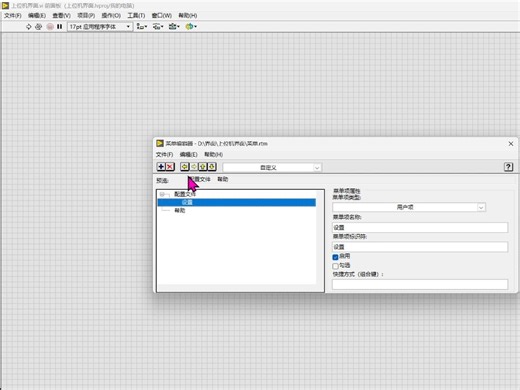The image size is (520, 390).
Task: Open the 项目(P) menu
Action: click(86, 16)
